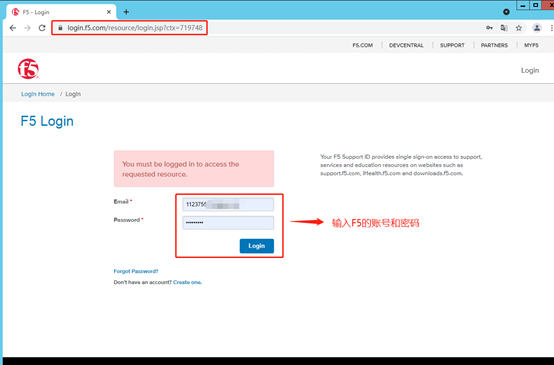Open the F5.COM top navigation link

coord(363,45)
